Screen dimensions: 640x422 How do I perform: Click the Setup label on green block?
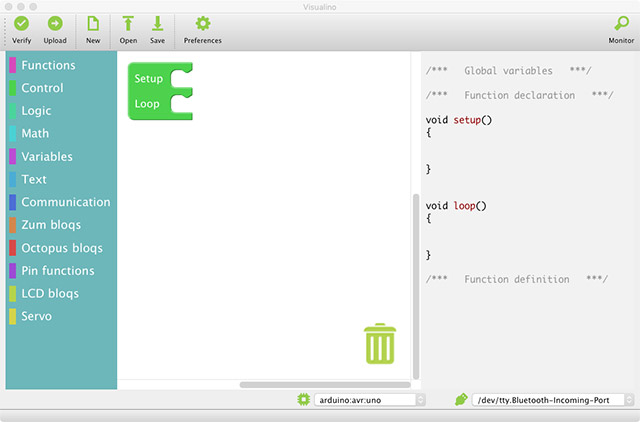pyautogui.click(x=149, y=78)
